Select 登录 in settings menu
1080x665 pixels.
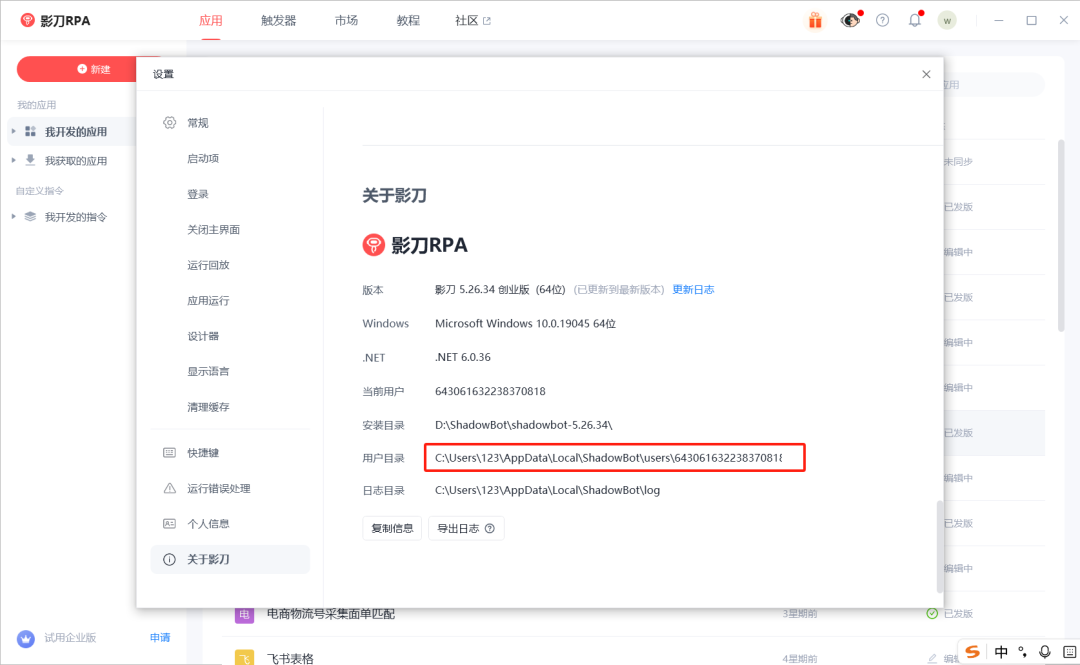198,194
